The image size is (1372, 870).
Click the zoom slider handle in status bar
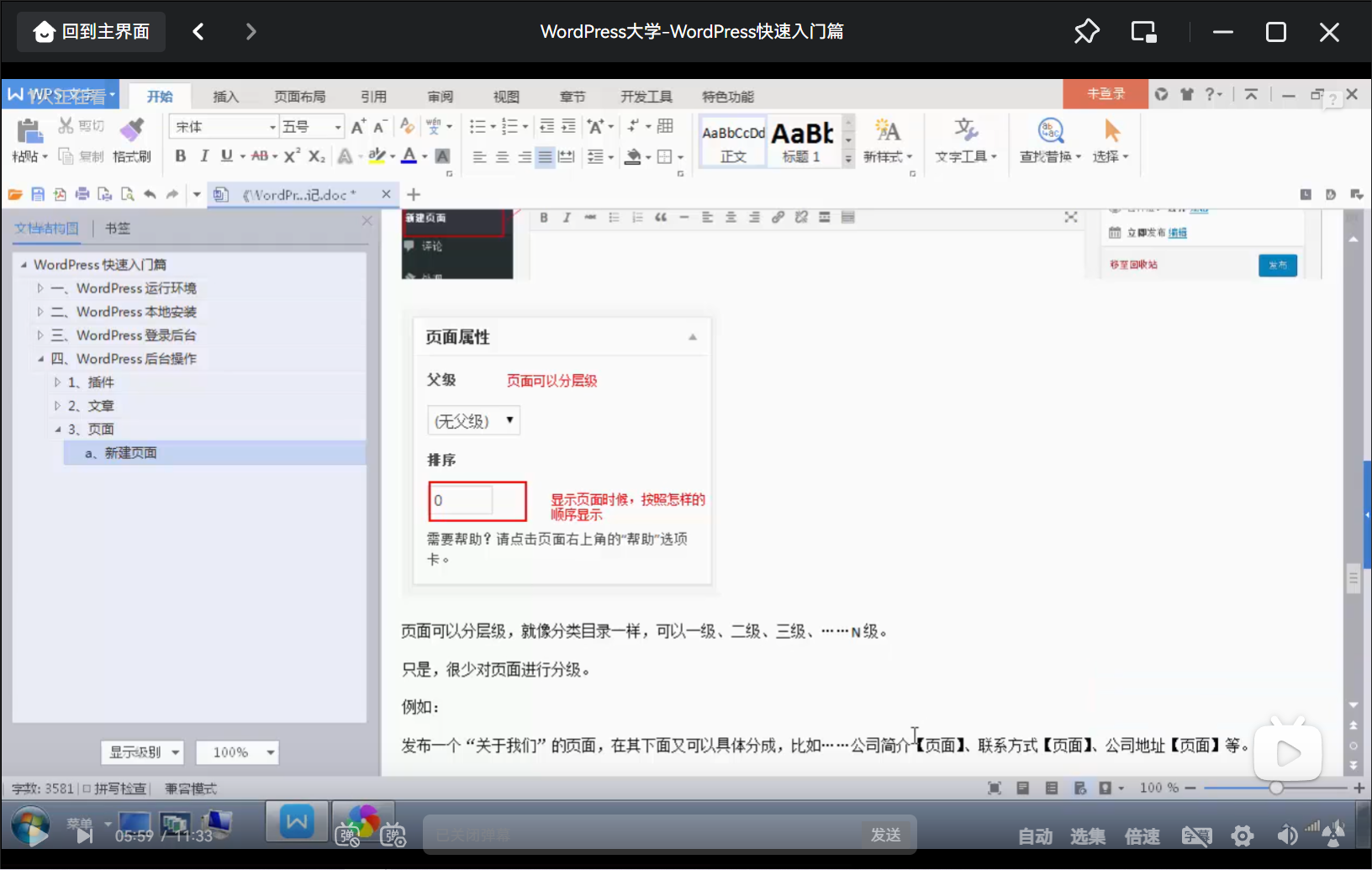pos(1276,788)
